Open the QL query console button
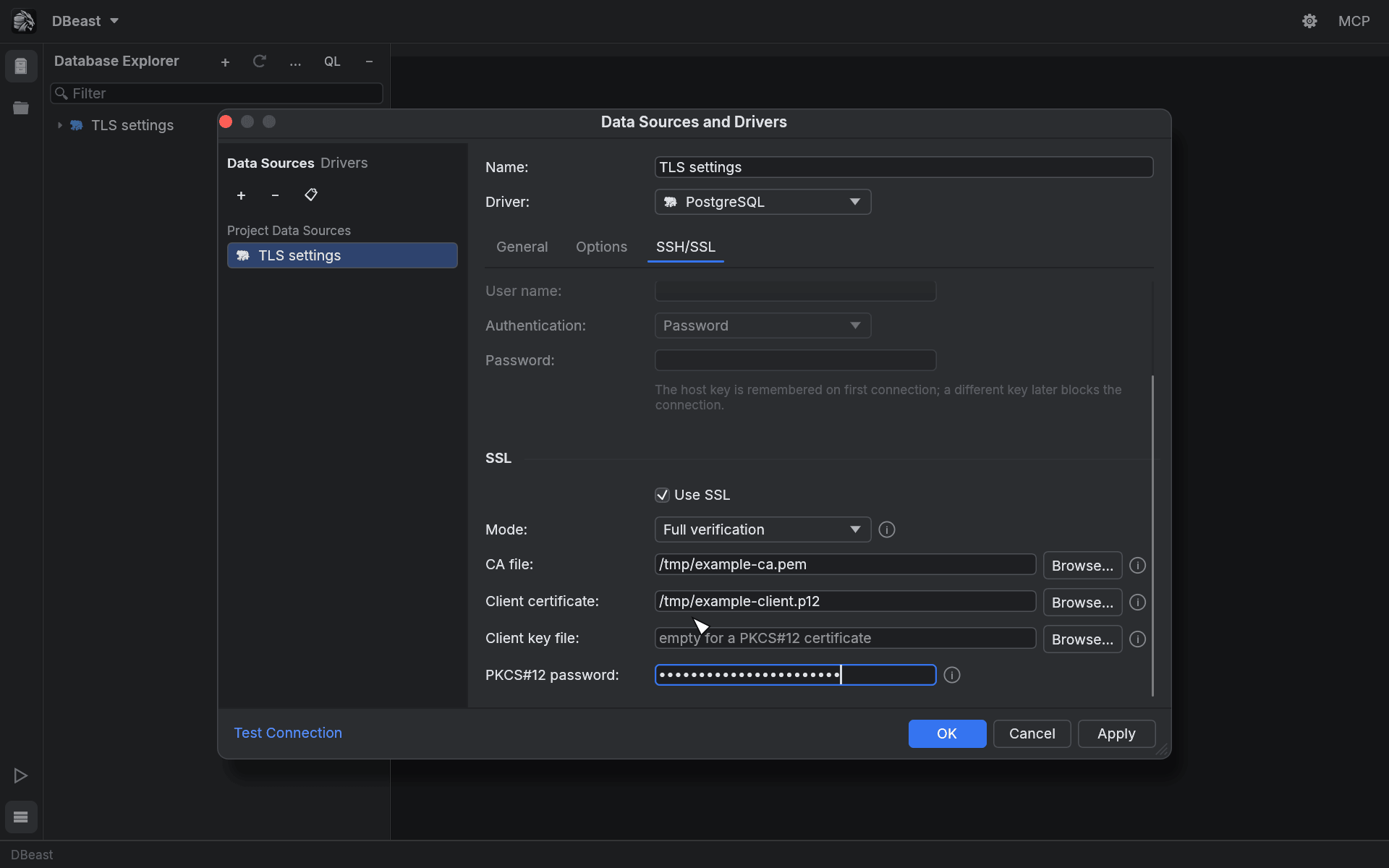1389x868 pixels. (x=332, y=61)
